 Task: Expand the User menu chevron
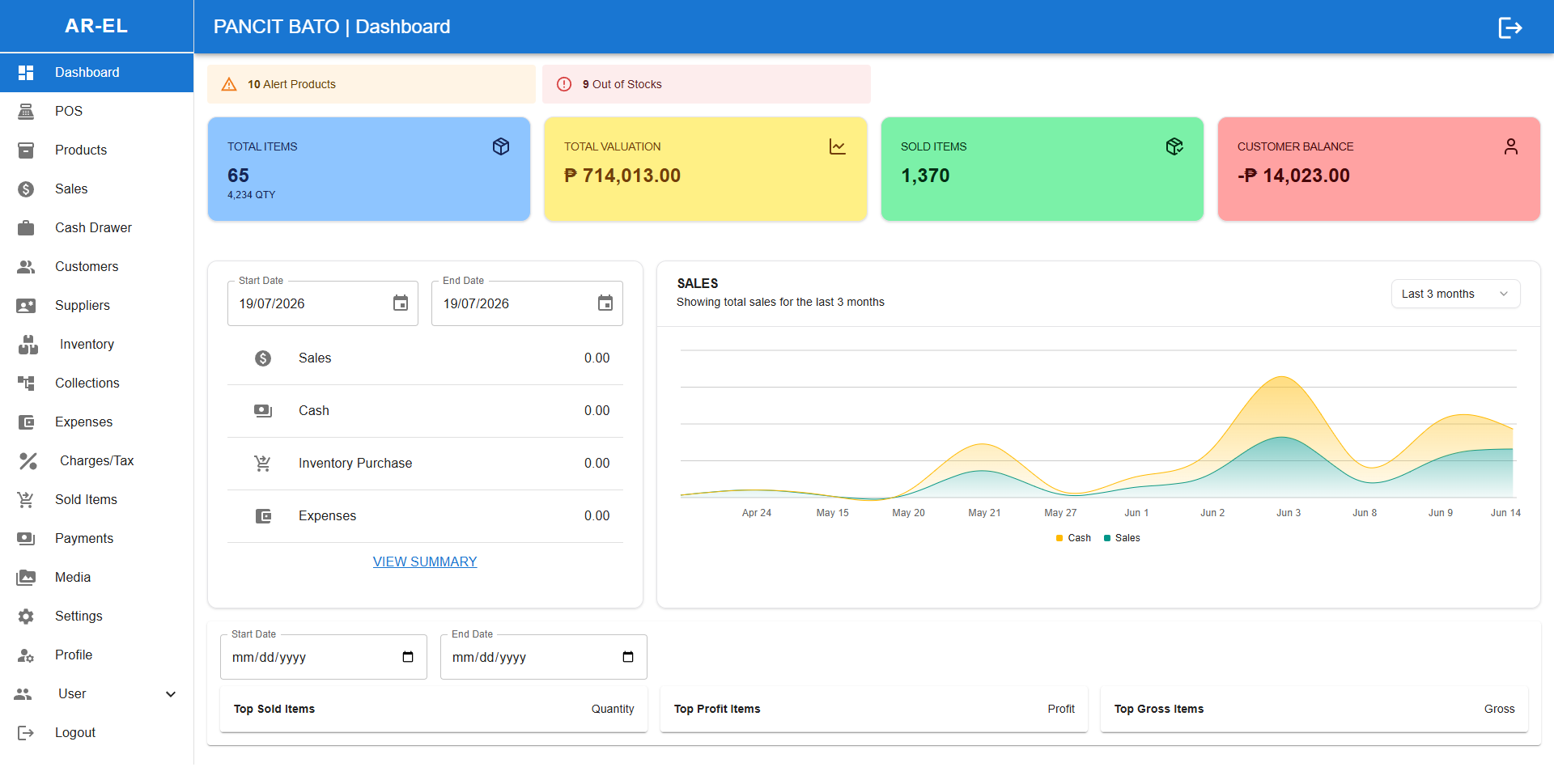(171, 694)
